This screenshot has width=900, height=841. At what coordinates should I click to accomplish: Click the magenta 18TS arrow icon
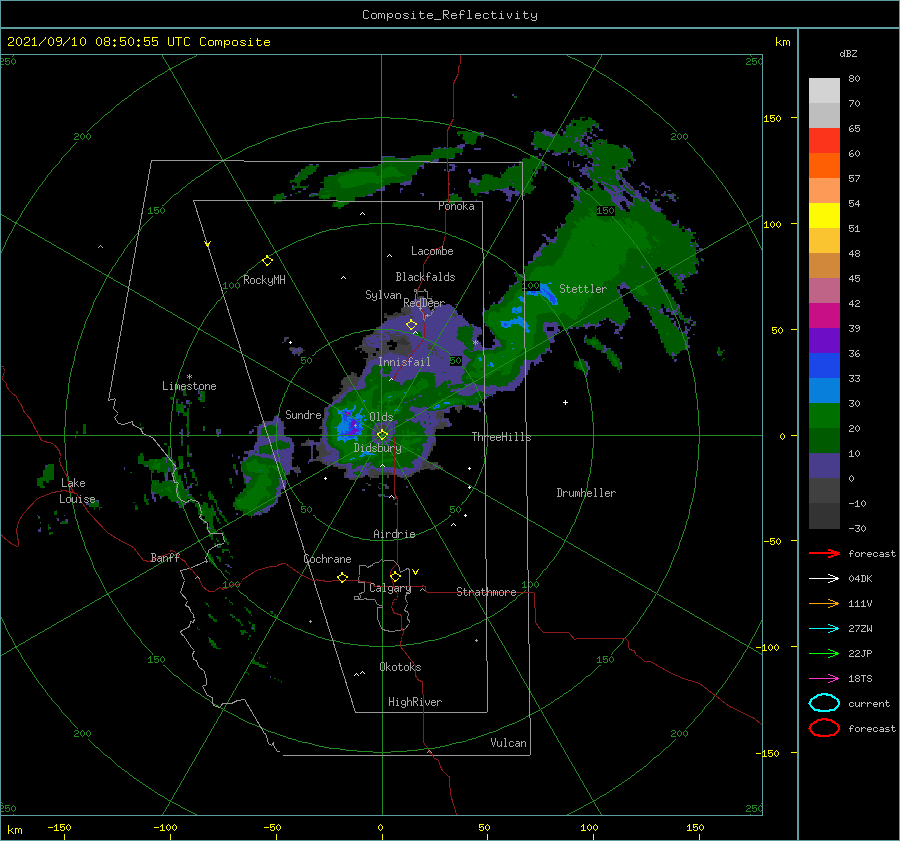(x=824, y=678)
